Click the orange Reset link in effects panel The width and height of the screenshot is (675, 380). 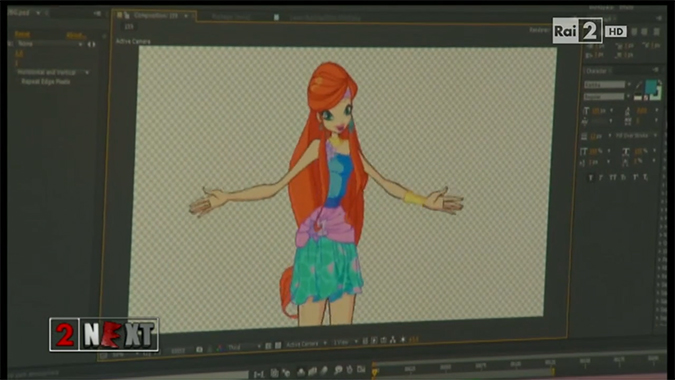(22, 34)
